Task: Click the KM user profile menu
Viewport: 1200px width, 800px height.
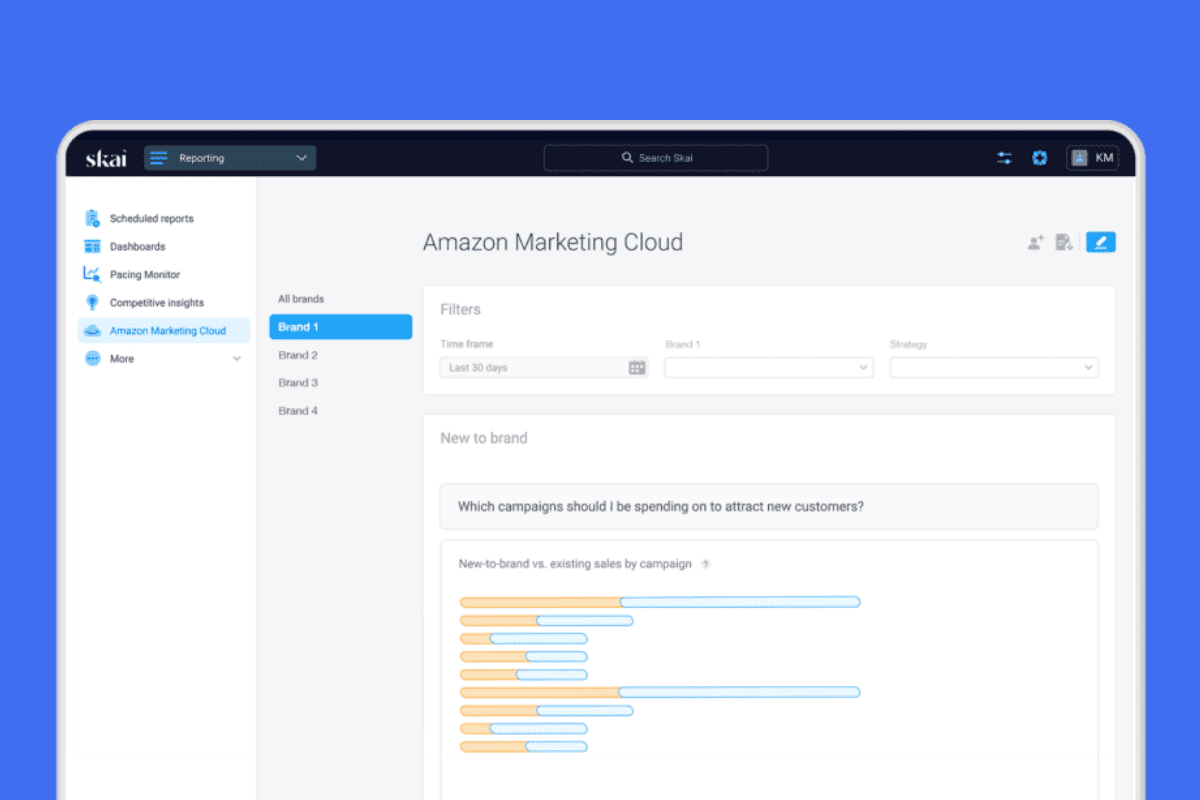Action: (x=1092, y=157)
